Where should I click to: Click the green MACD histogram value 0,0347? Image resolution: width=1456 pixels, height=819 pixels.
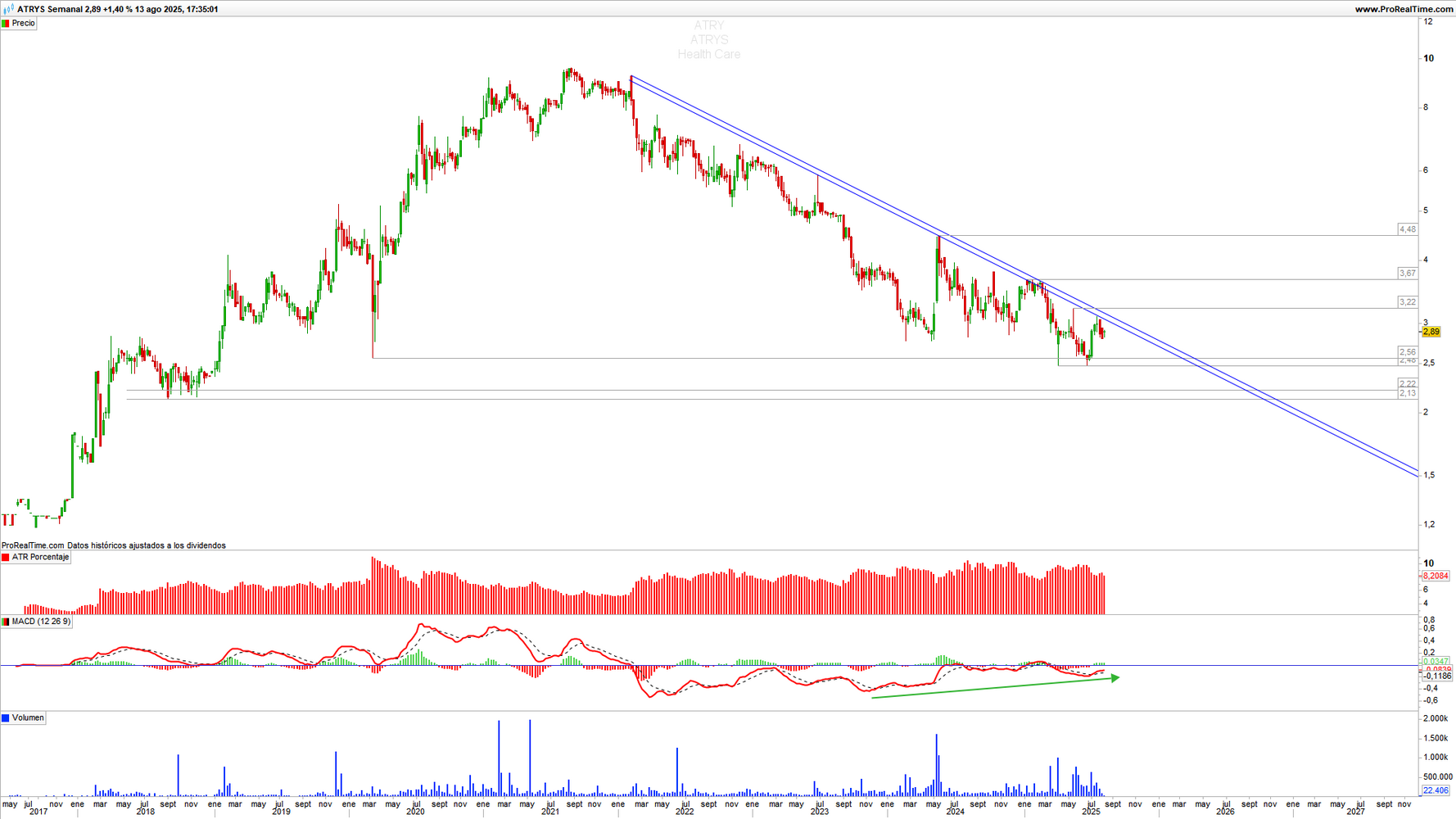tap(1436, 661)
